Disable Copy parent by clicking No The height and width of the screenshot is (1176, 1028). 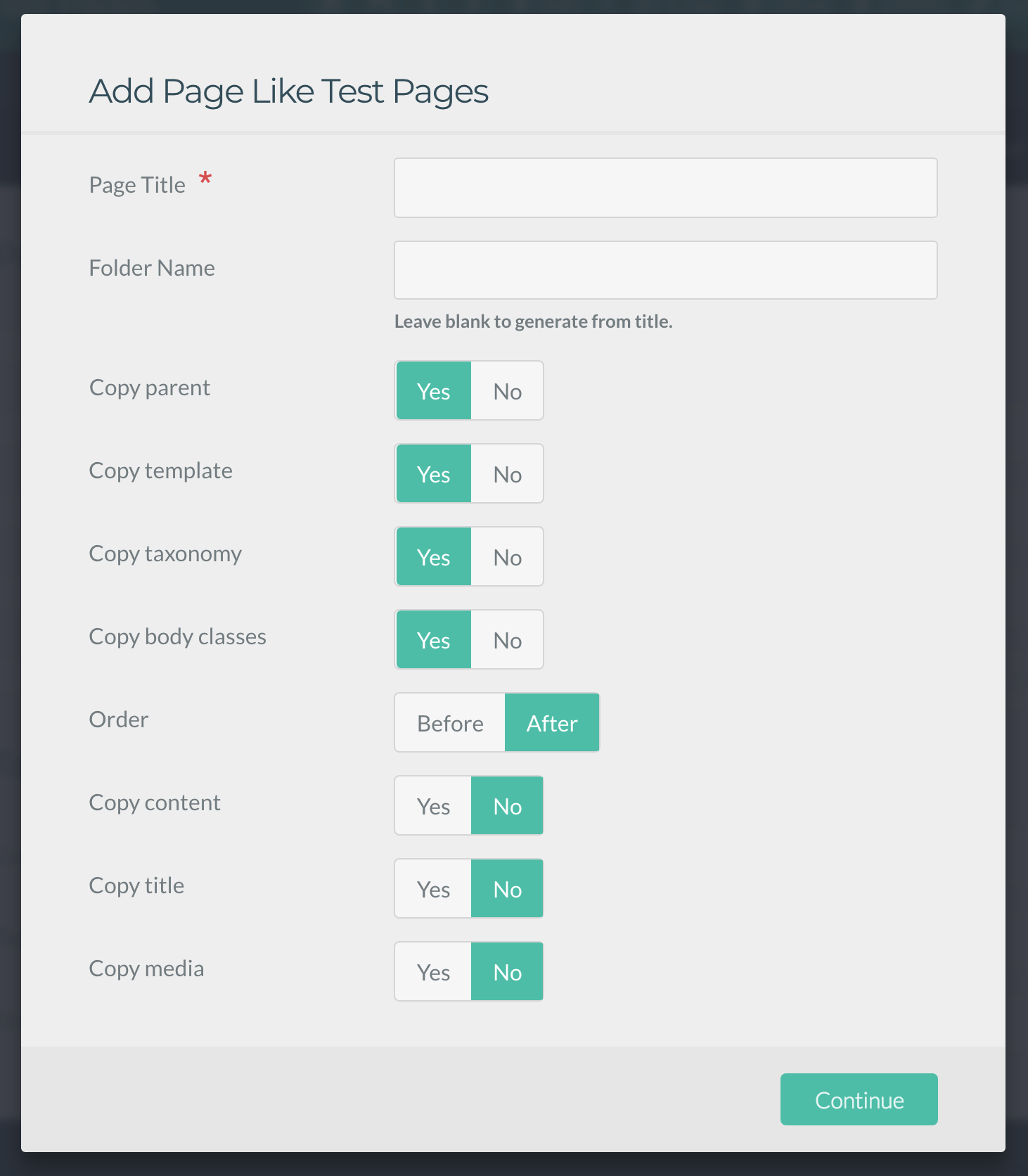click(x=508, y=391)
